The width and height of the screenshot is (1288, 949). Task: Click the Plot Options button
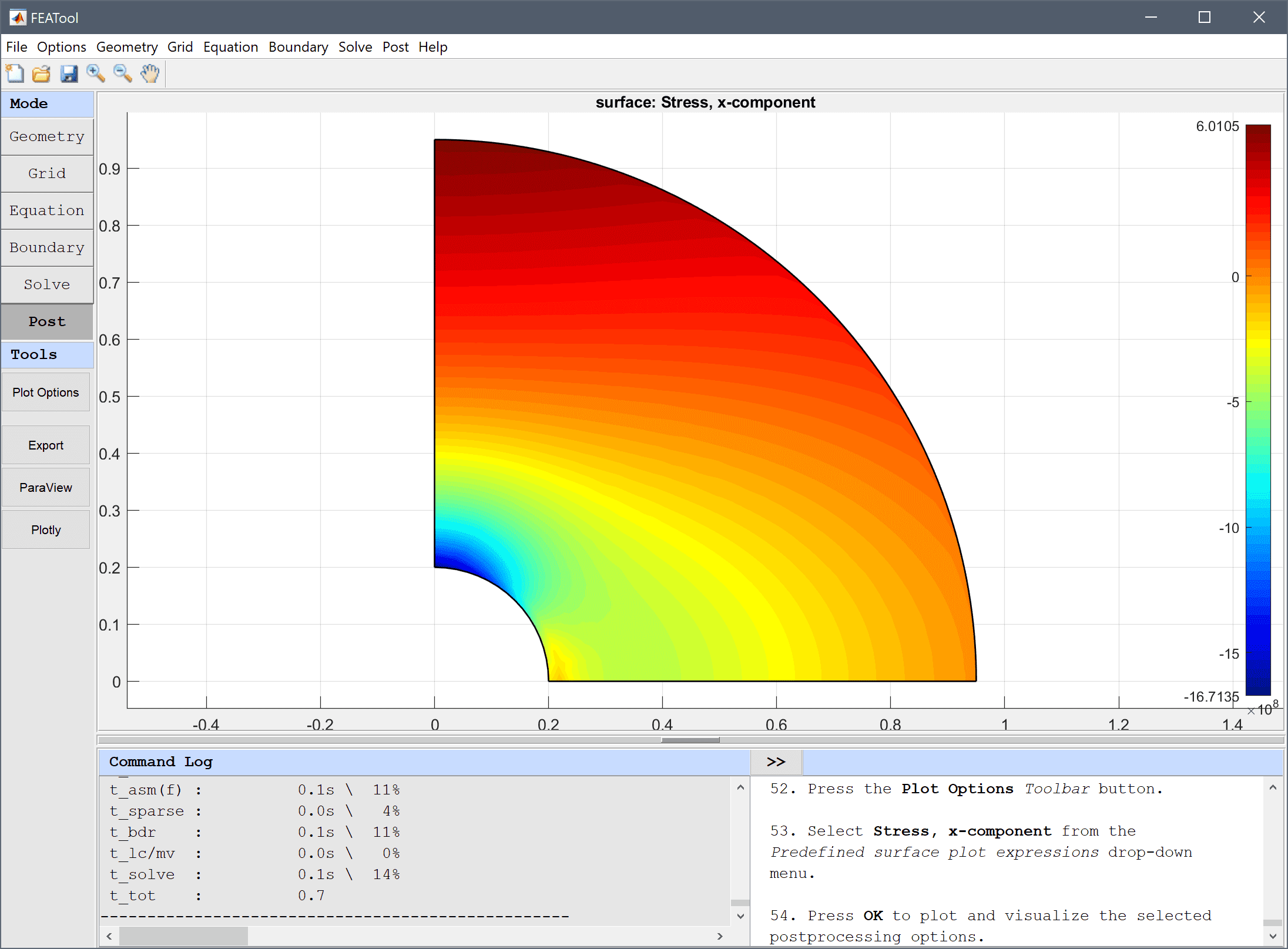pos(46,393)
